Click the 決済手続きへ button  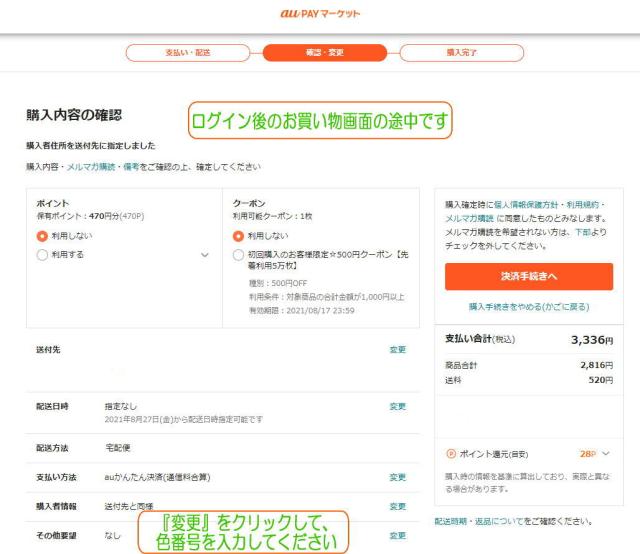(x=529, y=276)
